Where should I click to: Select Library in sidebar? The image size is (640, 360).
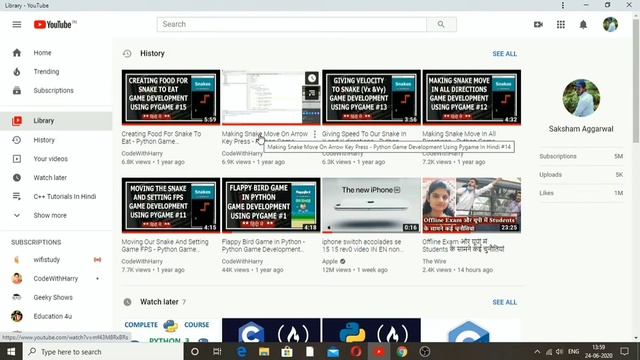[x=56, y=121]
